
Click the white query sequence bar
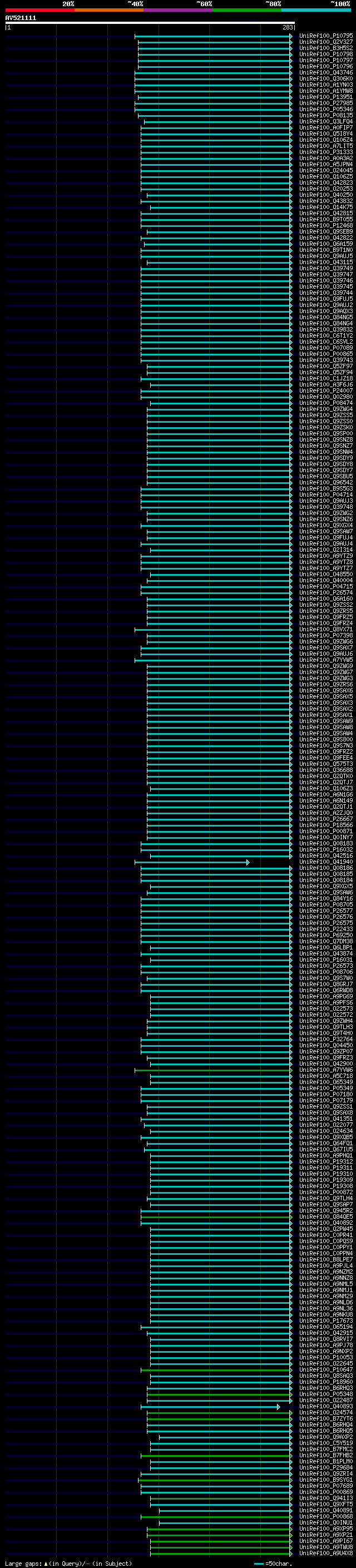coord(150,23)
